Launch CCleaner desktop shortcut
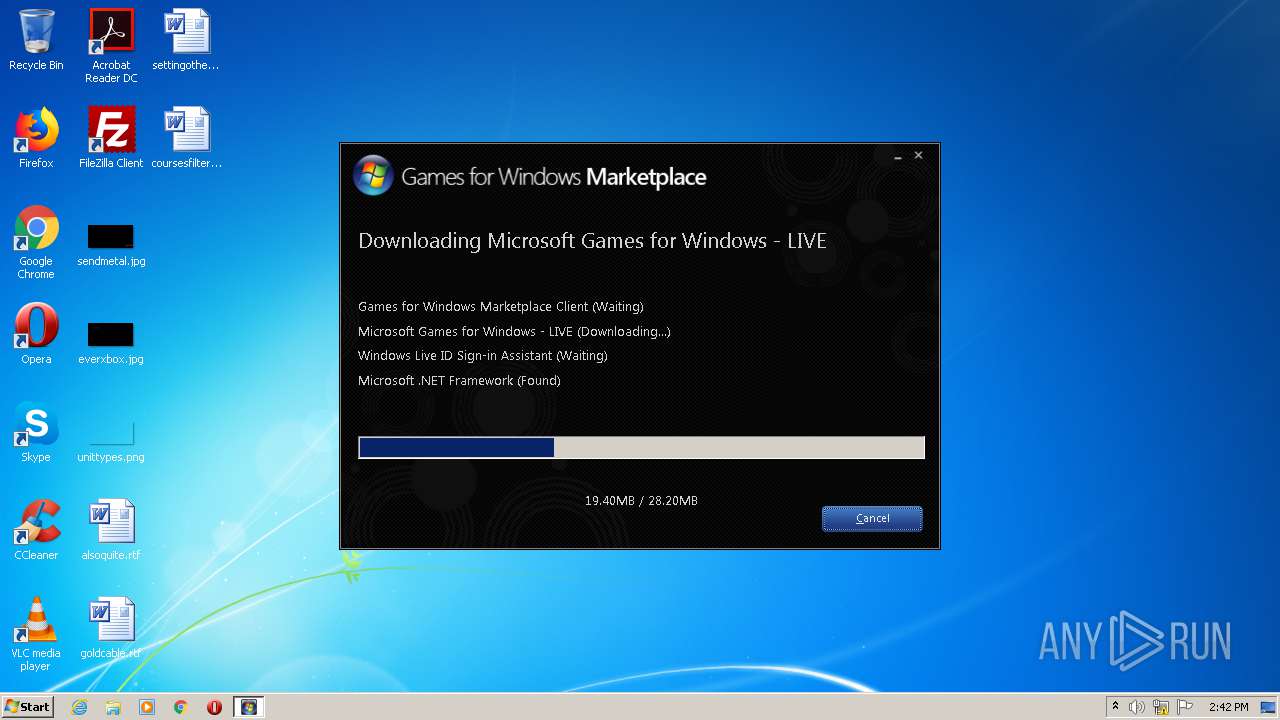1280x720 pixels. [36, 530]
